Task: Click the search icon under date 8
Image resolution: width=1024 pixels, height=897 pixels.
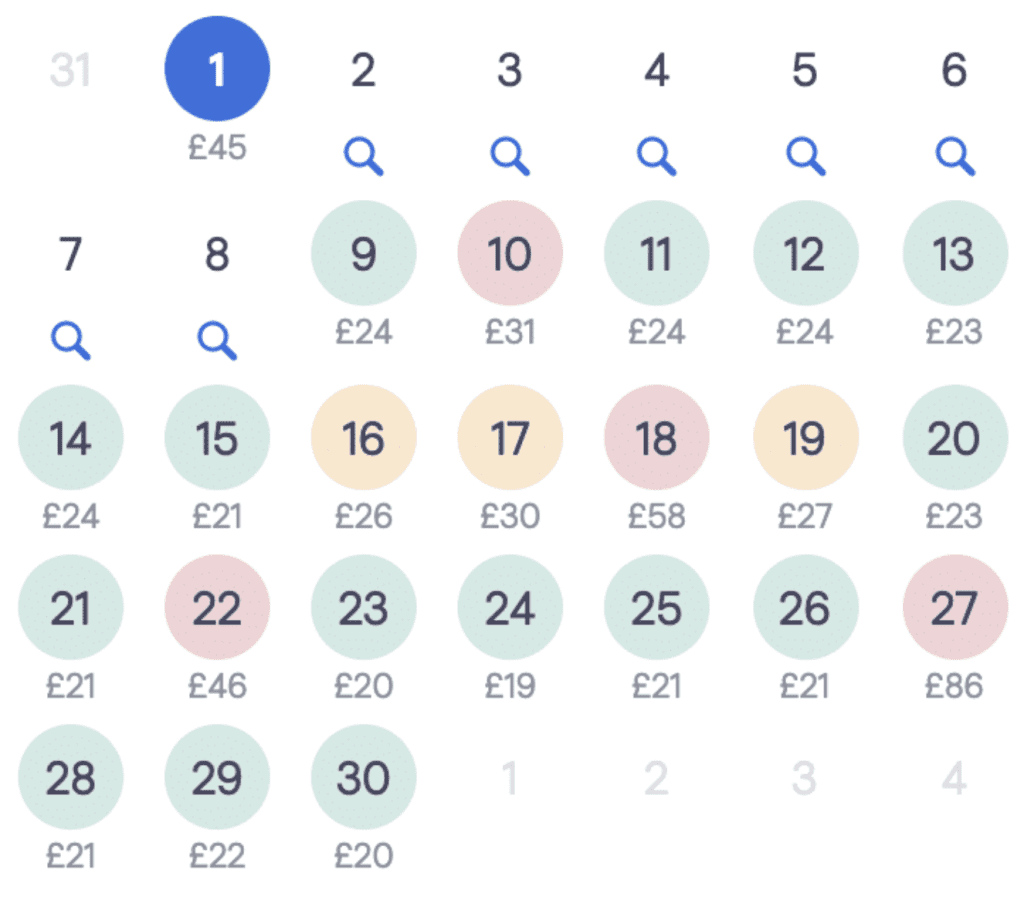Action: coord(216,340)
